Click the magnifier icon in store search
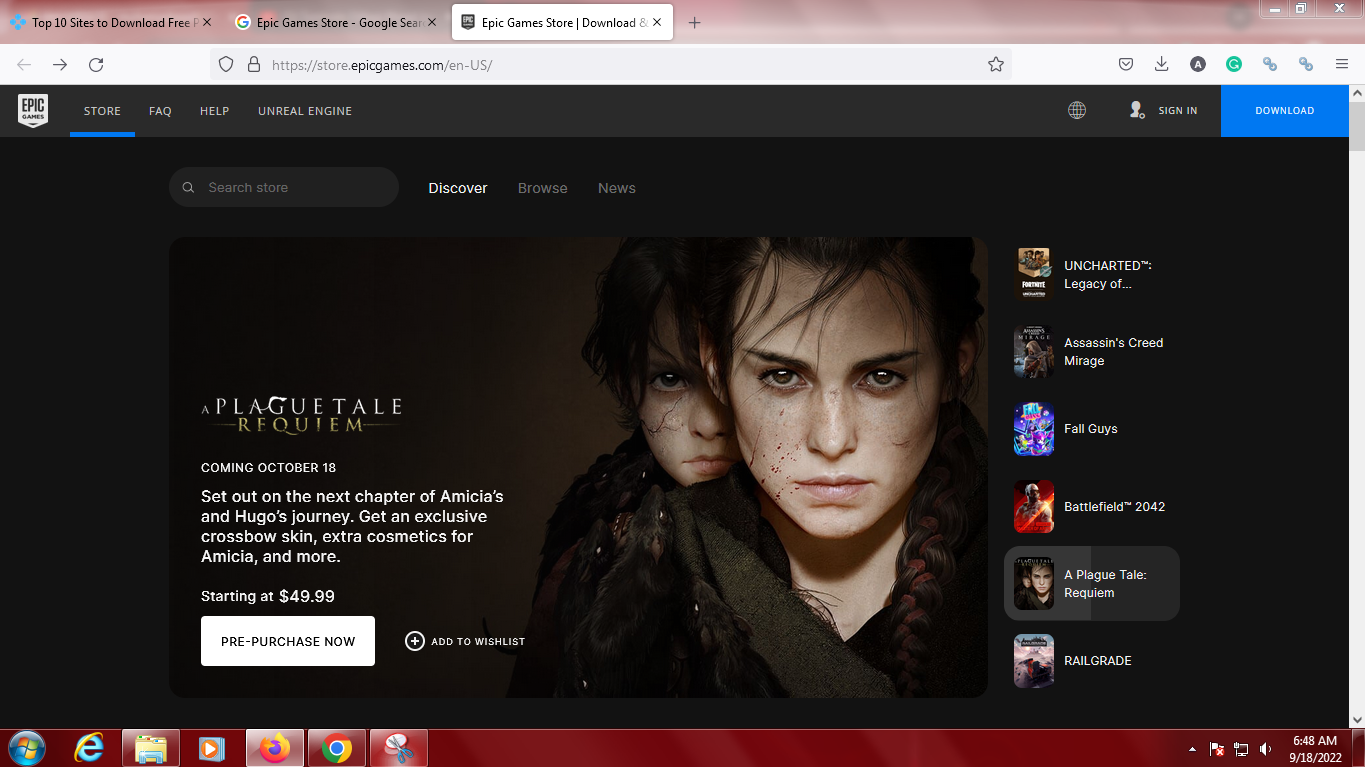 (189, 187)
